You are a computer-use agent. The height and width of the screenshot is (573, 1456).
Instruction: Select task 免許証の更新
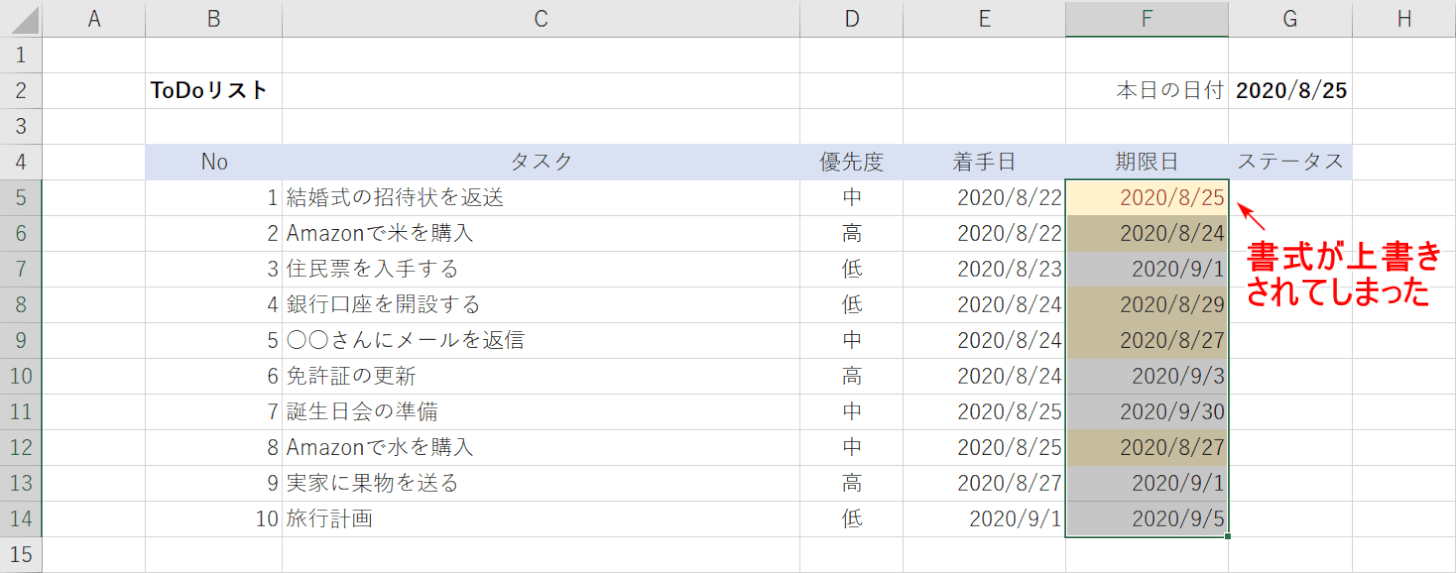[541, 377]
